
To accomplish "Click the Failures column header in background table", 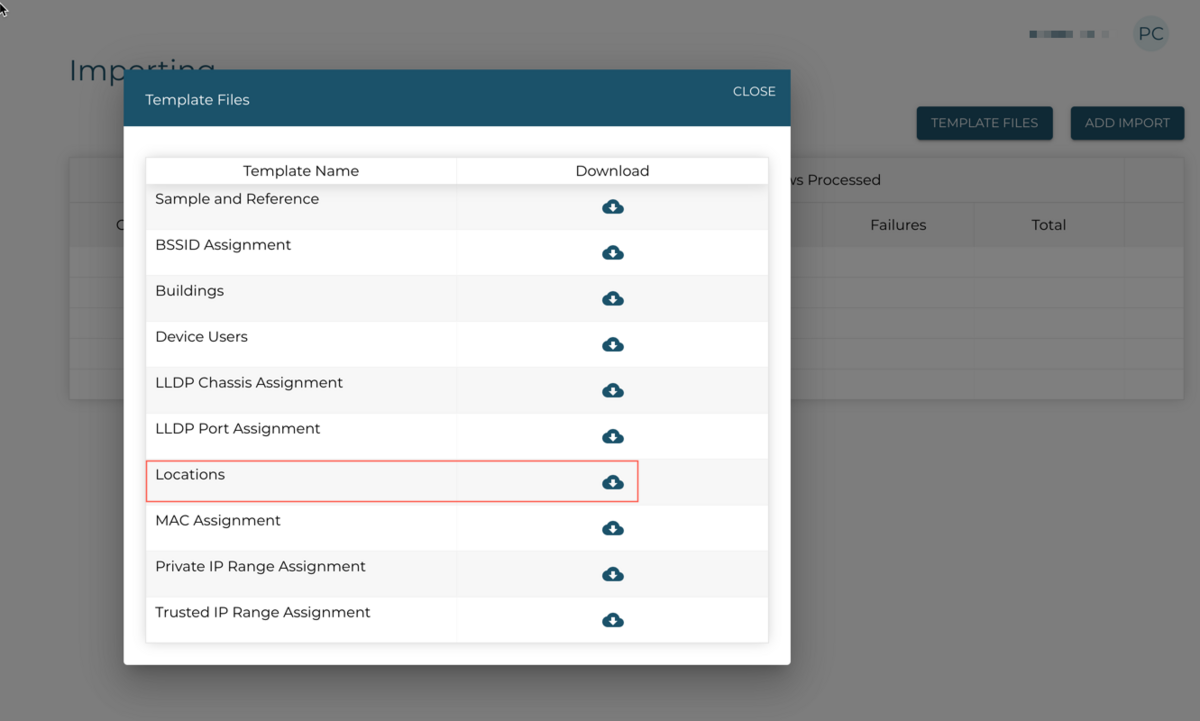I will point(898,225).
